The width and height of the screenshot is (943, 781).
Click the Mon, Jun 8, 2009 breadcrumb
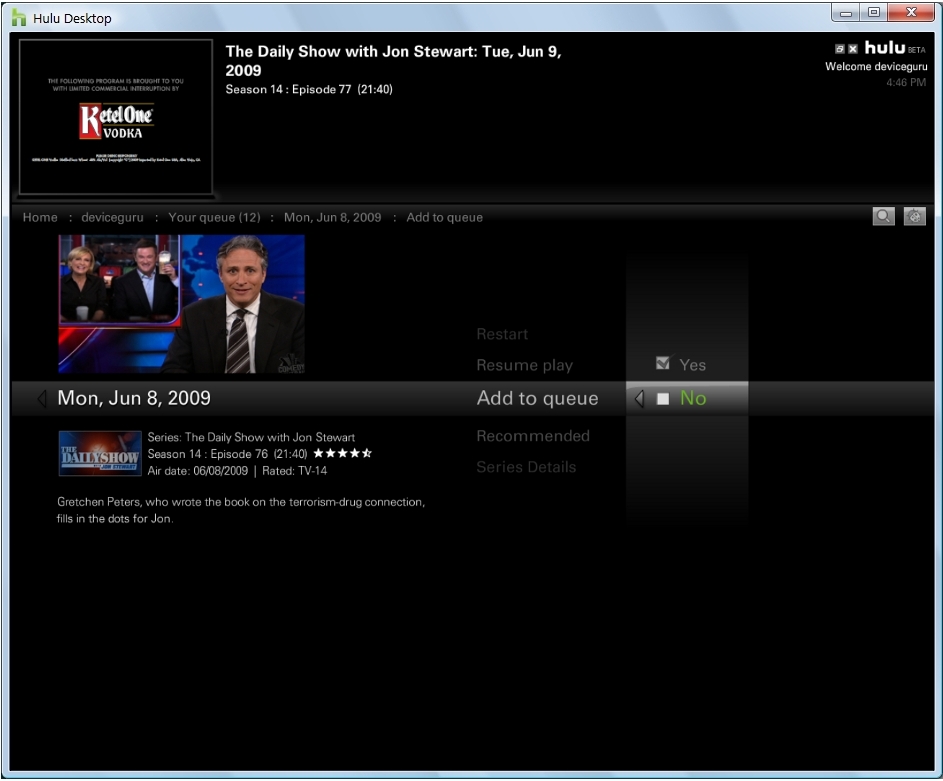(x=333, y=217)
